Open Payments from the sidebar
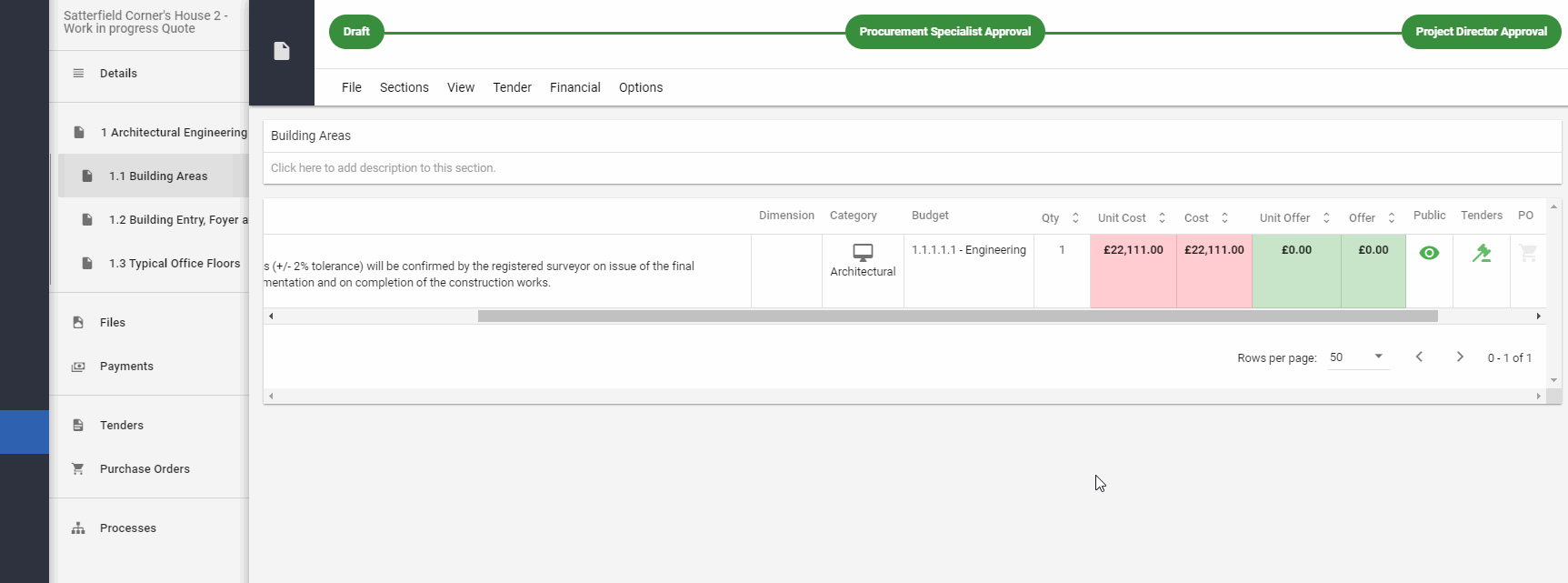Viewport: 1568px width, 583px height. [x=126, y=367]
